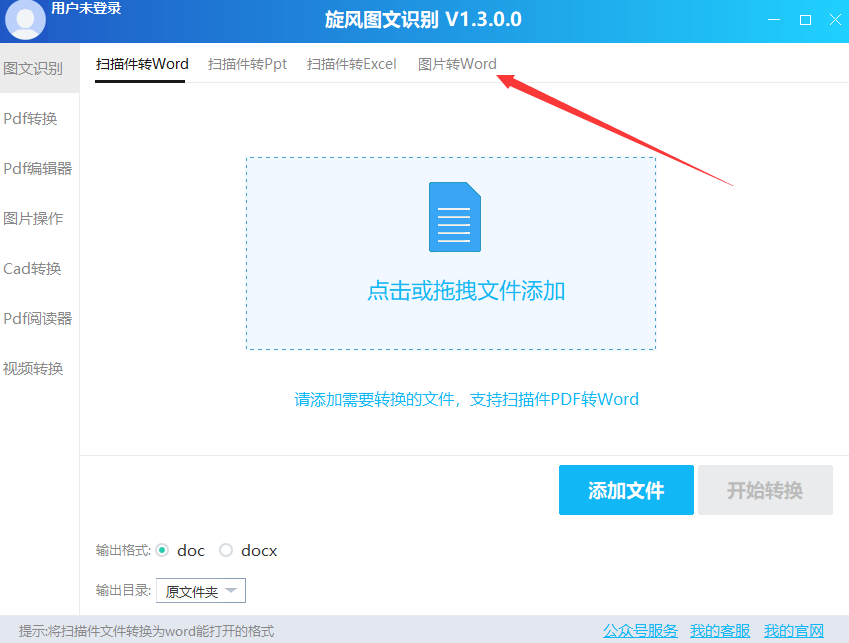Viewport: 849px width, 643px height.
Task: Switch to 扫描件转Excel tab
Action: [x=352, y=64]
